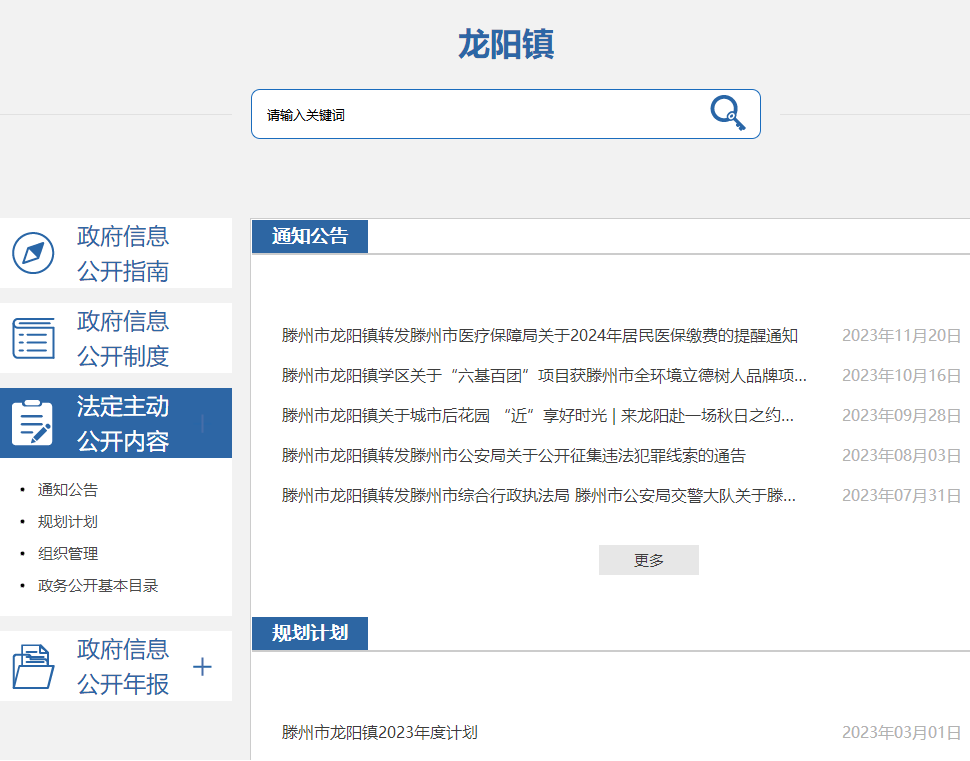Focus the 请输入关键词 search field
Viewport: 970px width, 761px height.
(480, 115)
